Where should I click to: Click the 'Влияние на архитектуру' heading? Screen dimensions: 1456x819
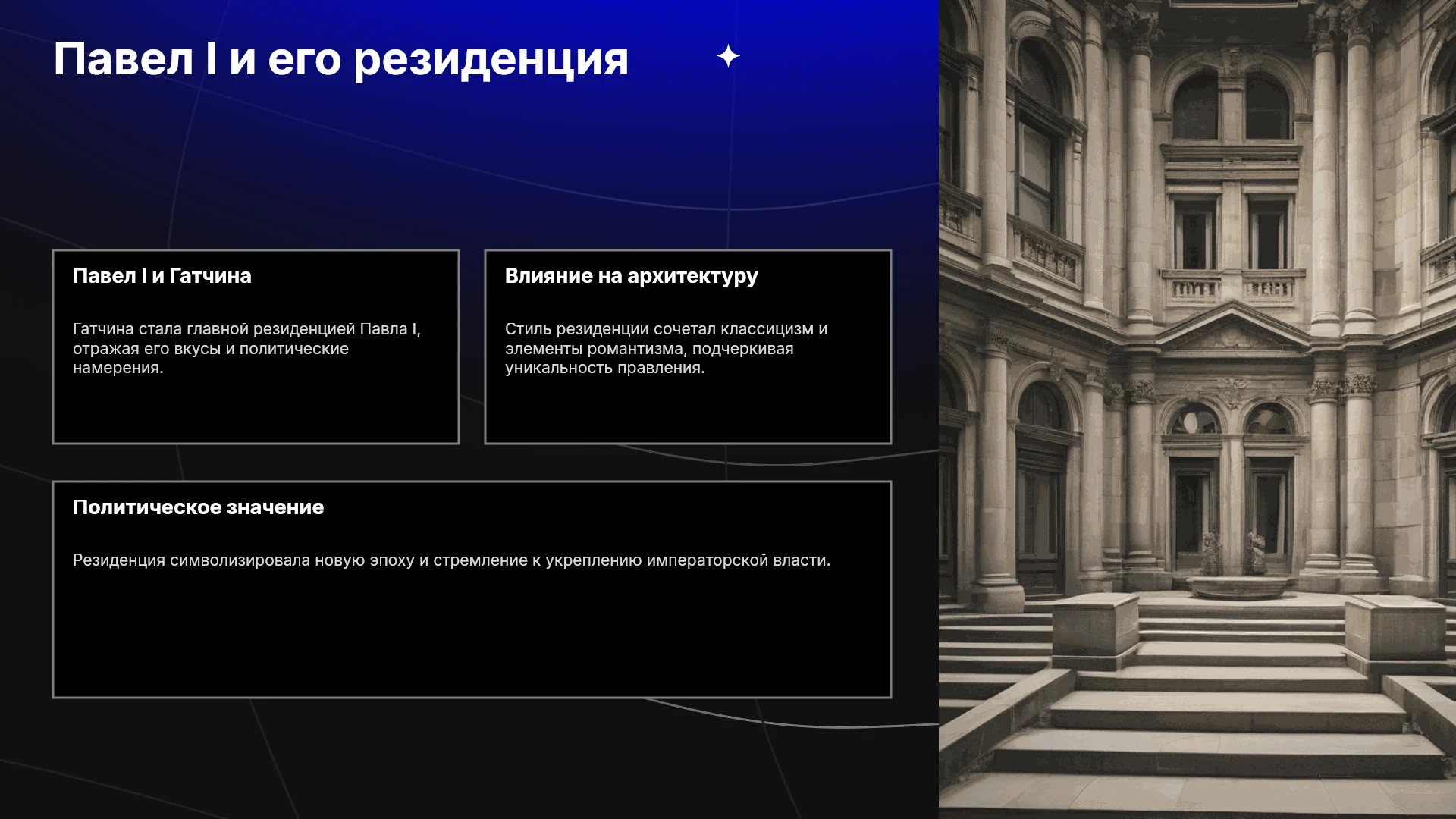coord(631,277)
